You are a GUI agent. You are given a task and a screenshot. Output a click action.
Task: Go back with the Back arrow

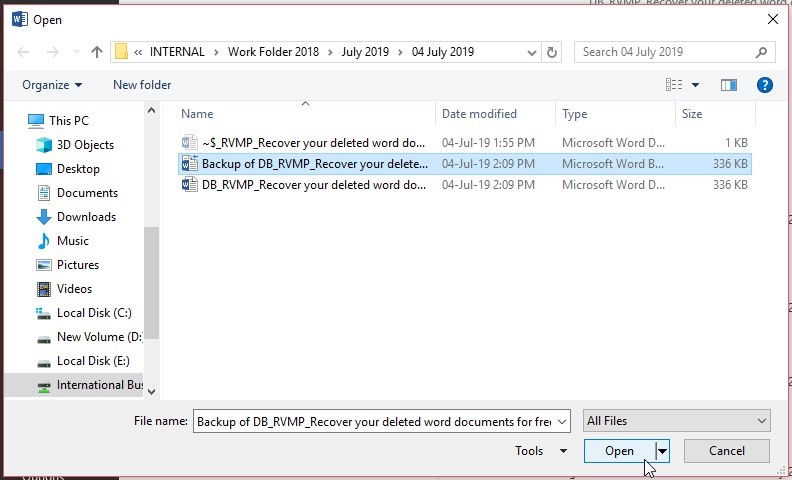[23, 52]
